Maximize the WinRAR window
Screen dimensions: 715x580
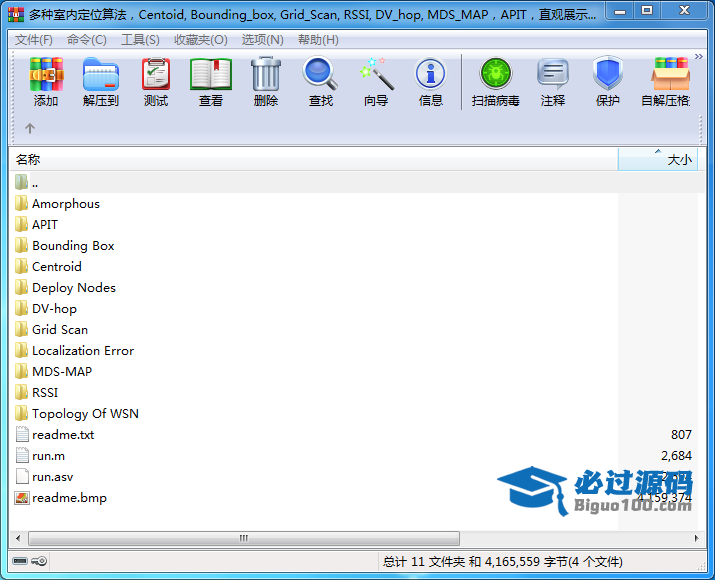tap(648, 11)
